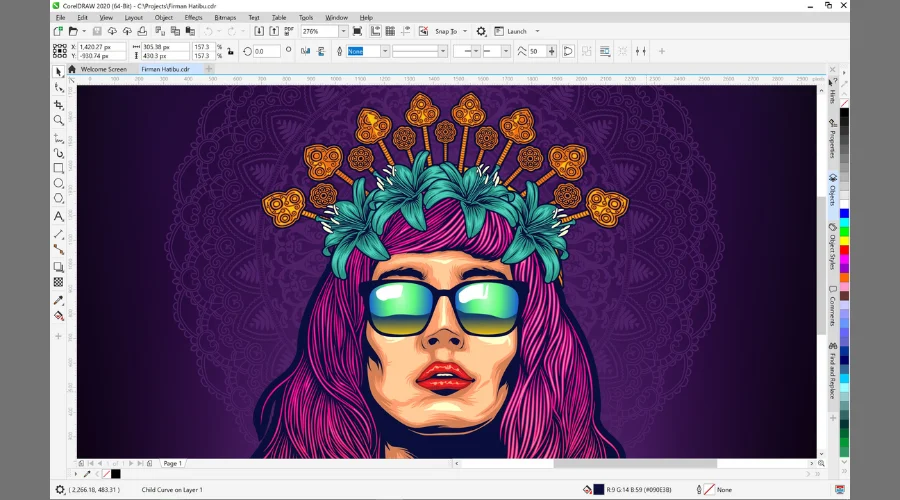Select the Transparency tool
900x500 pixels.
click(59, 282)
